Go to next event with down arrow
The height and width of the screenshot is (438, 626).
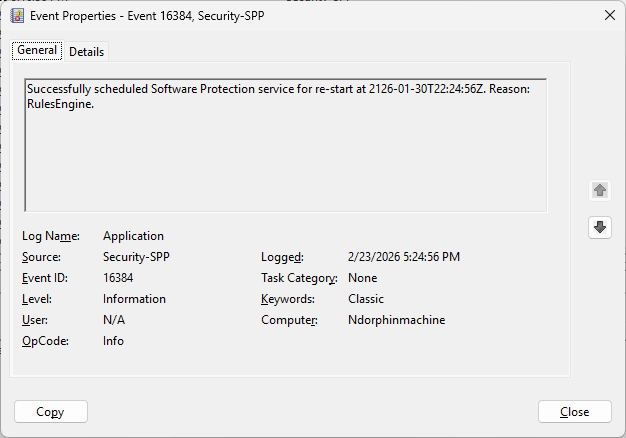pos(600,227)
